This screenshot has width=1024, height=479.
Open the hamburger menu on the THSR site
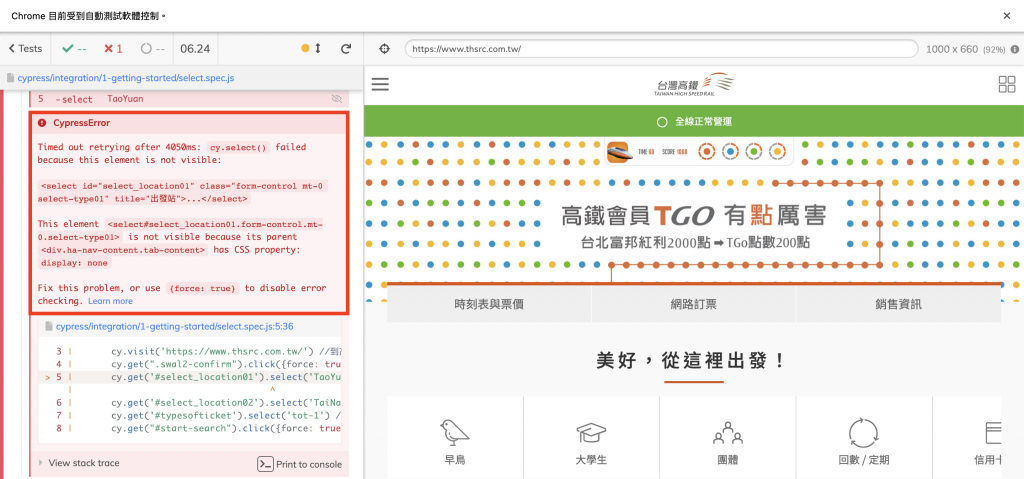tap(380, 84)
